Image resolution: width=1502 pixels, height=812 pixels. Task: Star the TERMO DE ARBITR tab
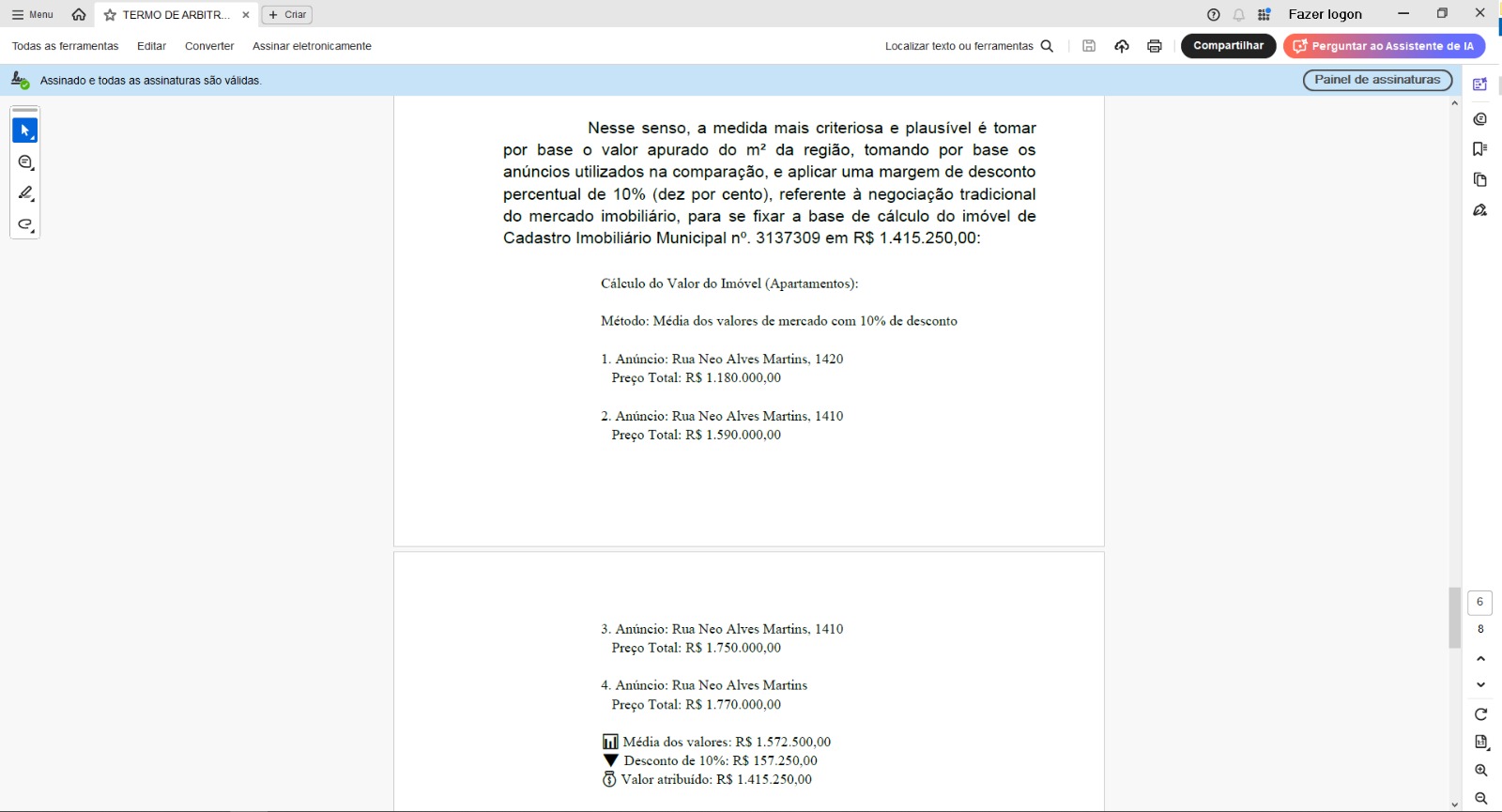(110, 15)
